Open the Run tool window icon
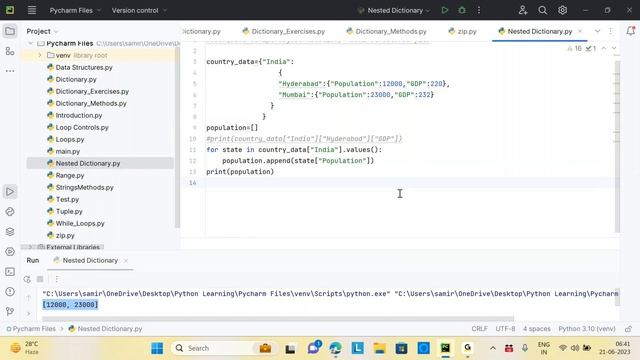The image size is (640, 360). pos(10,192)
